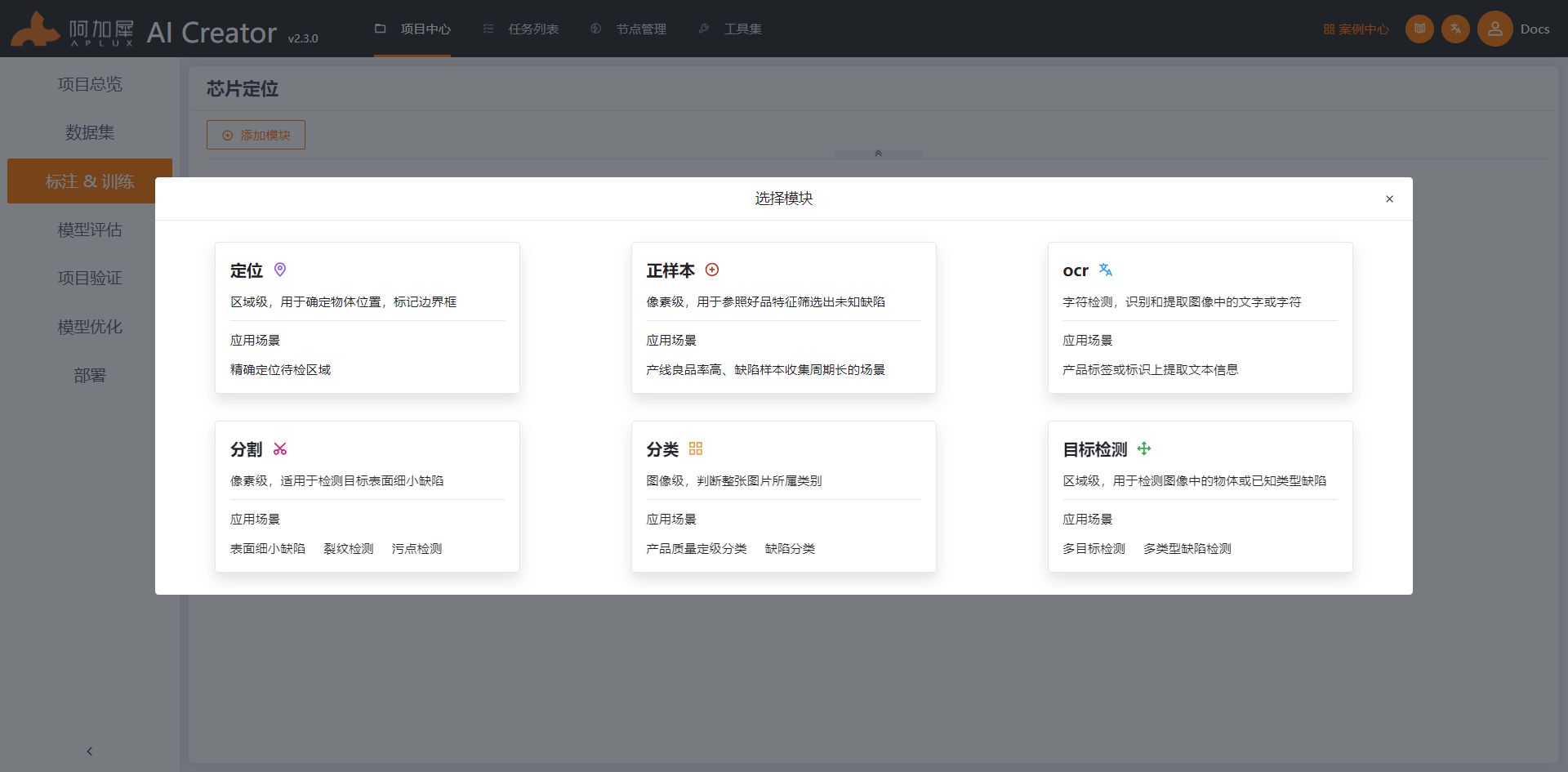Collapse the sidebar with left chevron
Image resolution: width=1568 pixels, height=772 pixels.
(x=90, y=751)
